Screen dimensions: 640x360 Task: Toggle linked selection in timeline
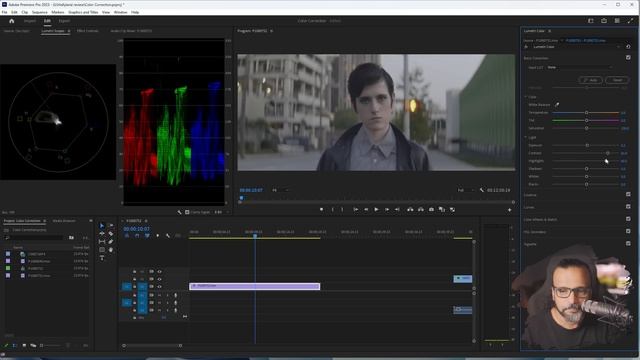pos(147,236)
